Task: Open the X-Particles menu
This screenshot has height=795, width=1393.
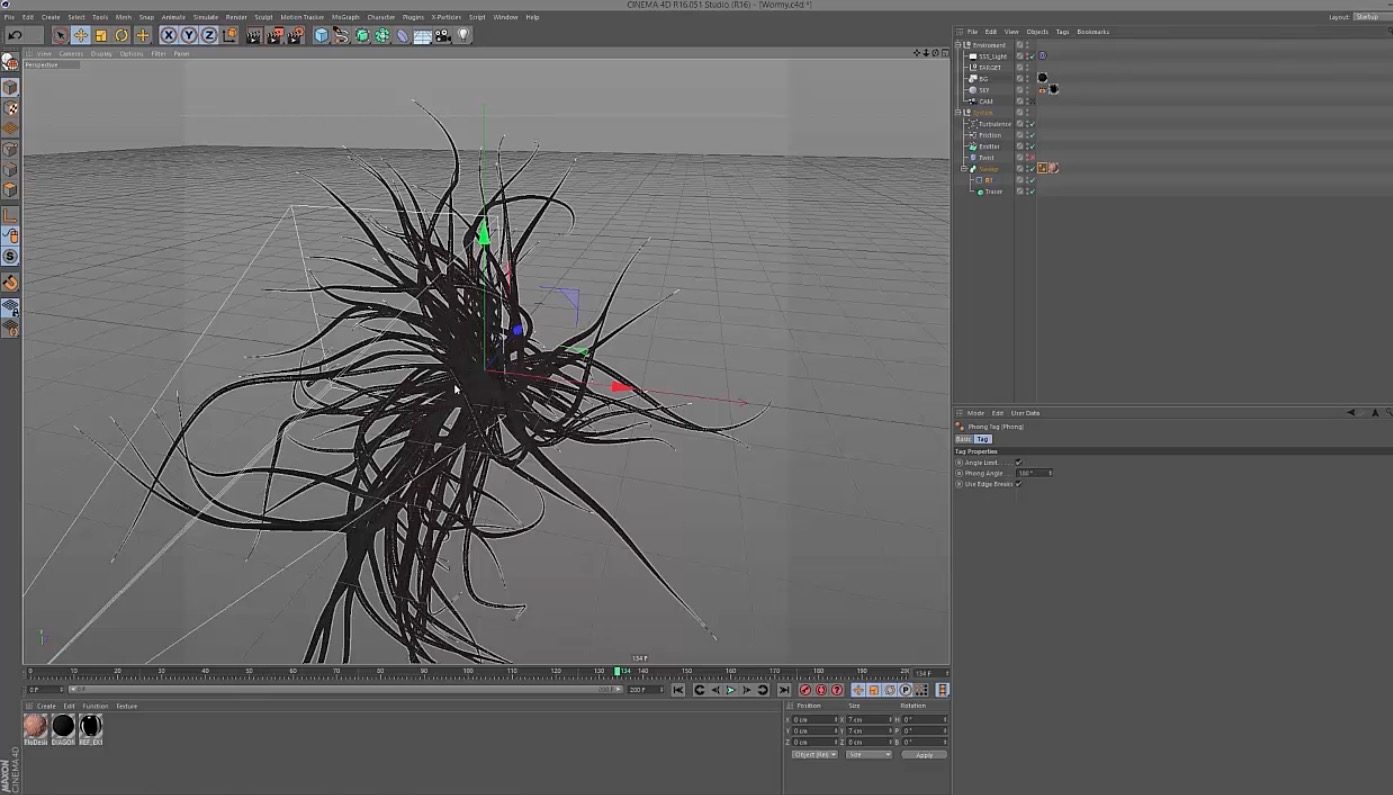Action: 446,17
